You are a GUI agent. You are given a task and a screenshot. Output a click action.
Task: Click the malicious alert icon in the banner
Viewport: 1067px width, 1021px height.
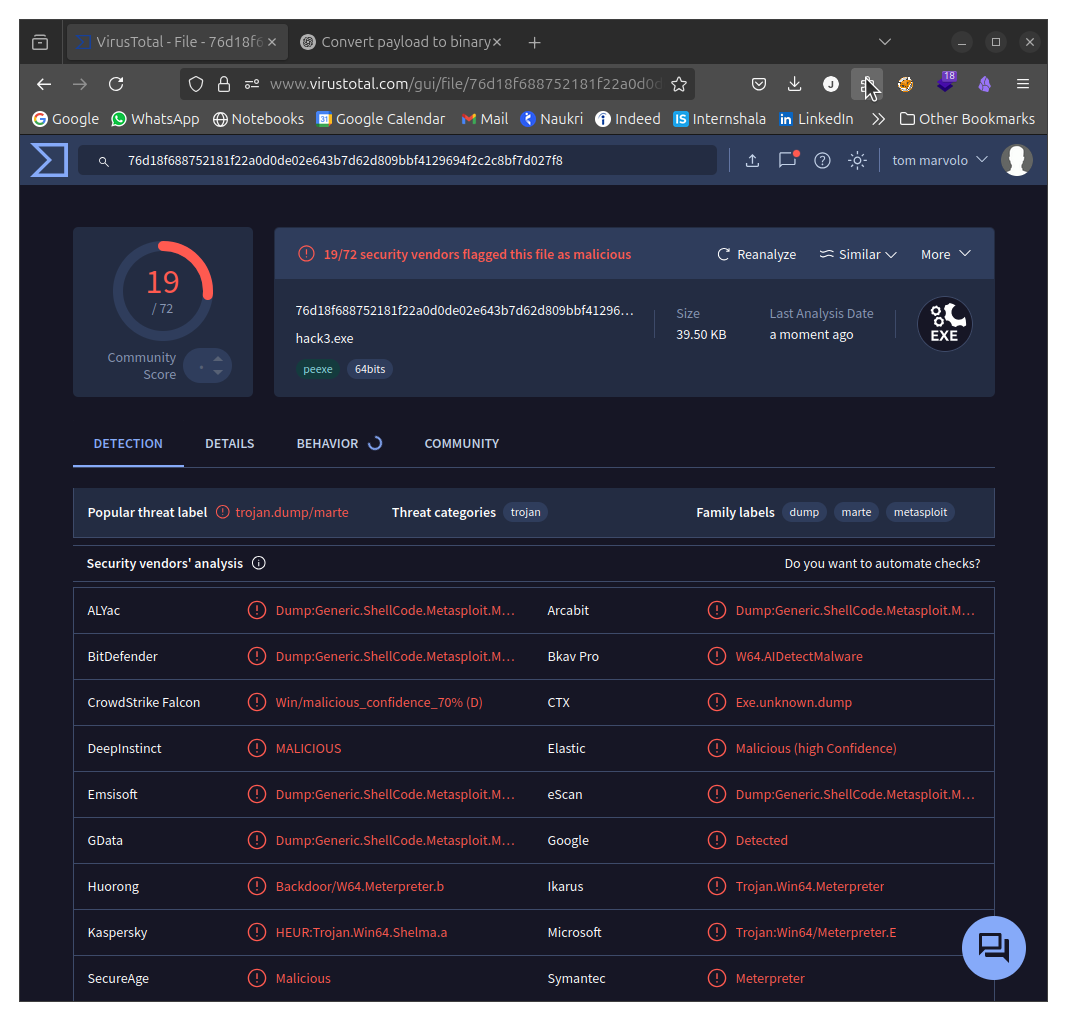(x=306, y=254)
